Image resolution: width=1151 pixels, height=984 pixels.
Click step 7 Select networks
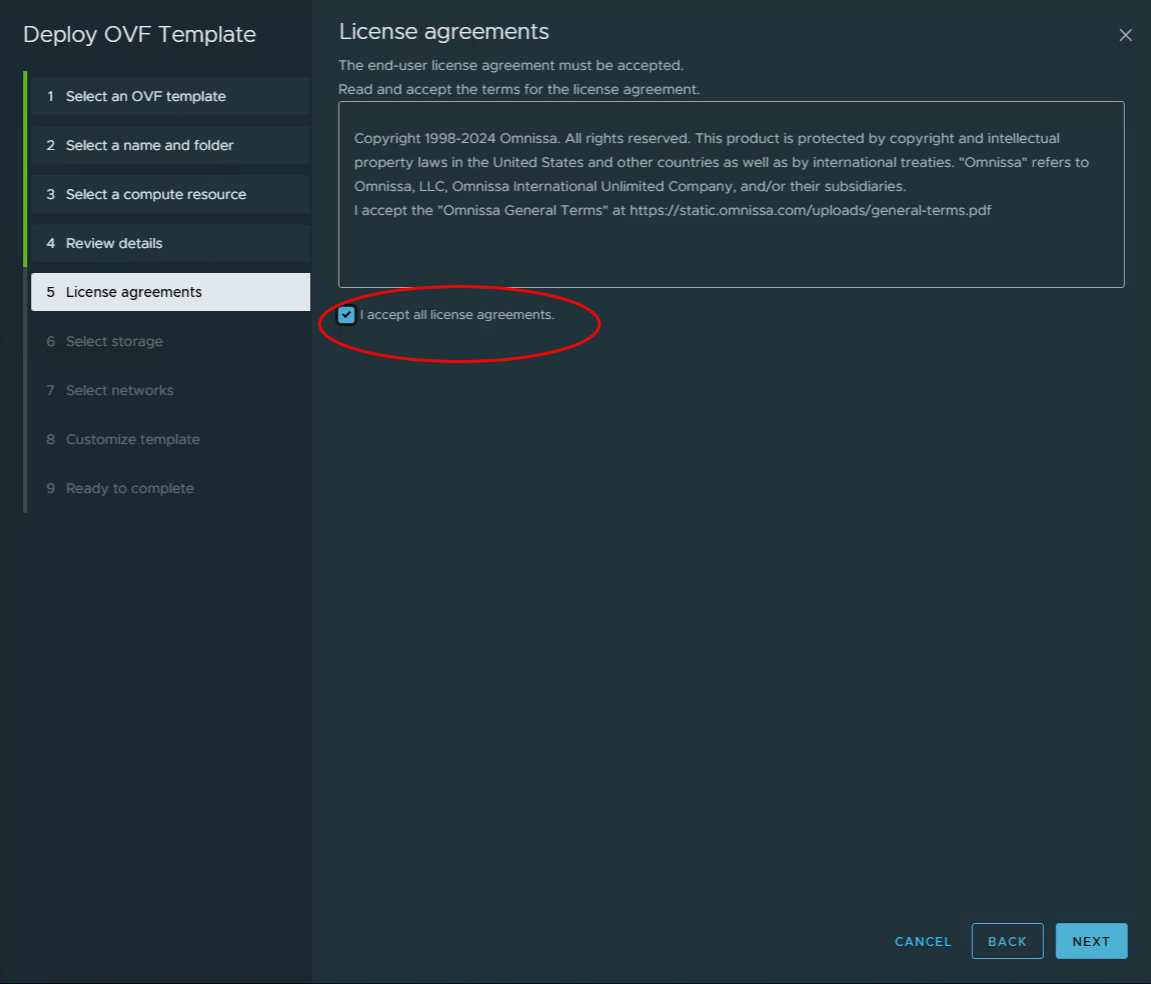[120, 390]
